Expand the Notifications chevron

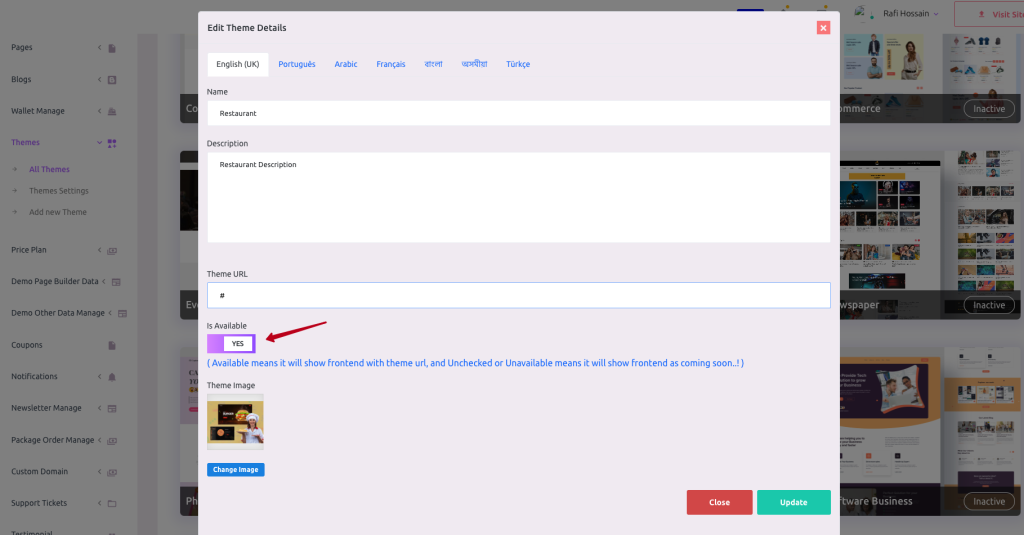(99, 376)
